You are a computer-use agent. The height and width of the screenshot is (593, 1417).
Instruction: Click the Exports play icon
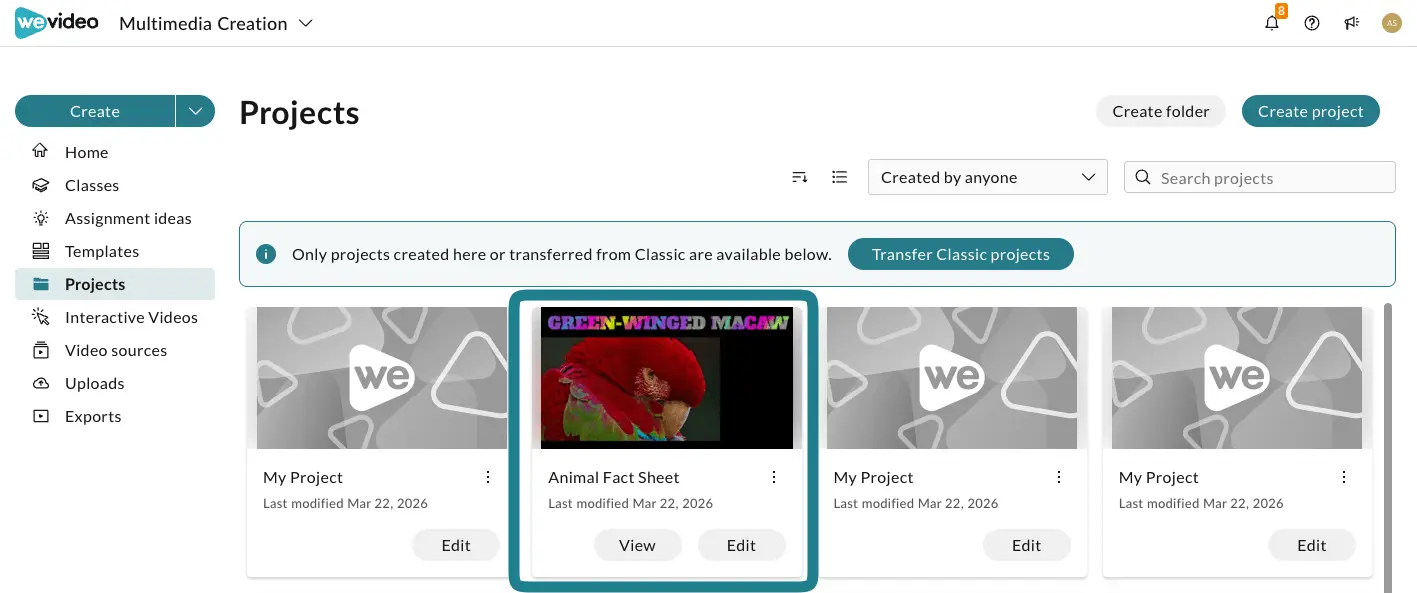pyautogui.click(x=40, y=416)
